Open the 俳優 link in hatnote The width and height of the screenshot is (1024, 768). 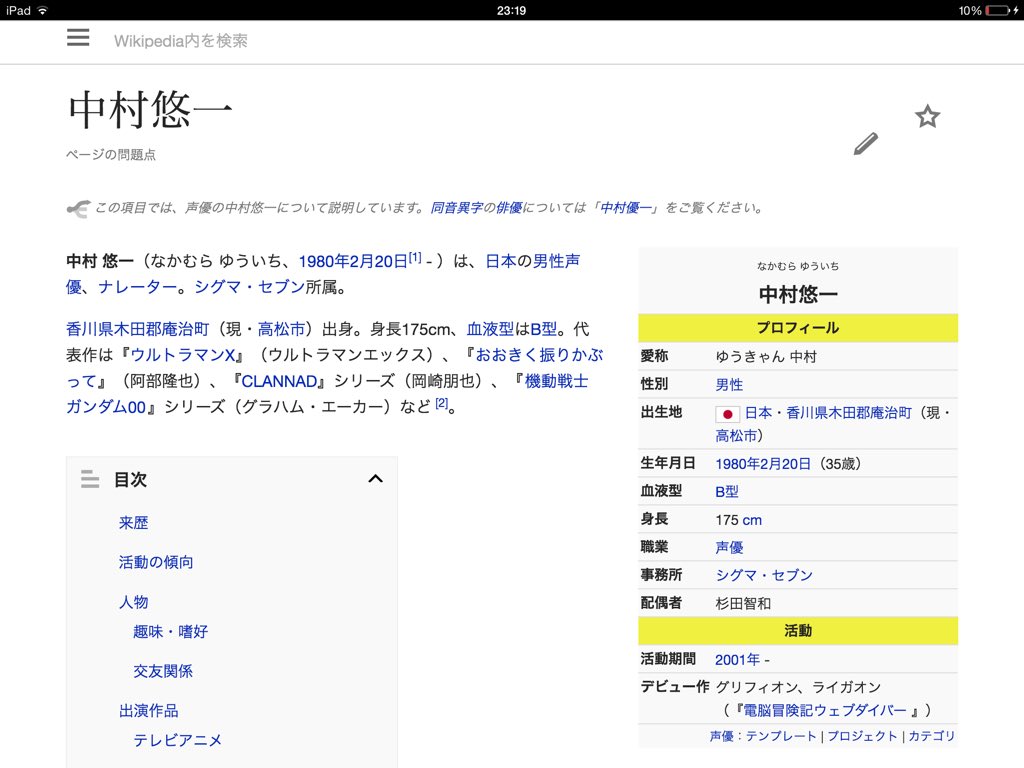pos(509,208)
